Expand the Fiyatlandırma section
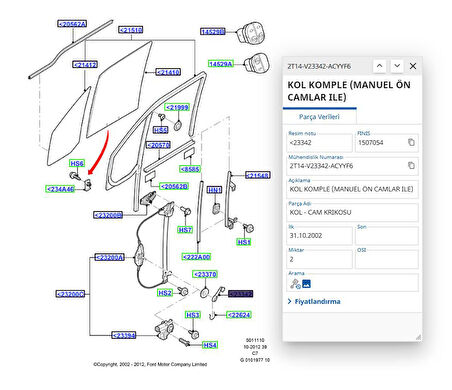 314,301
